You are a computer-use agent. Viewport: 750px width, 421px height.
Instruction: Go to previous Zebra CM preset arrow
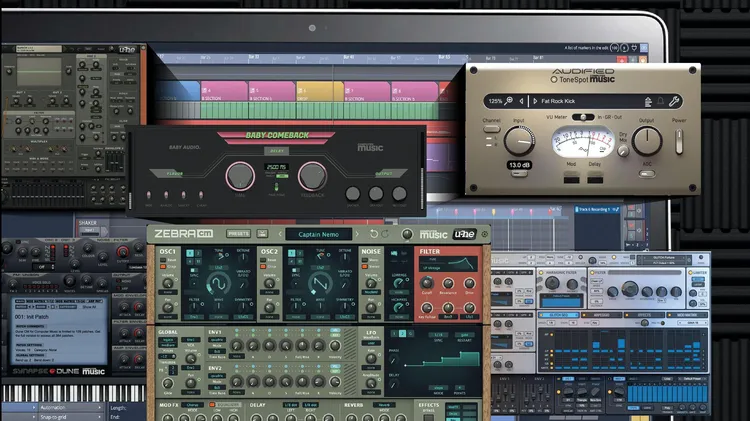pyautogui.click(x=280, y=234)
